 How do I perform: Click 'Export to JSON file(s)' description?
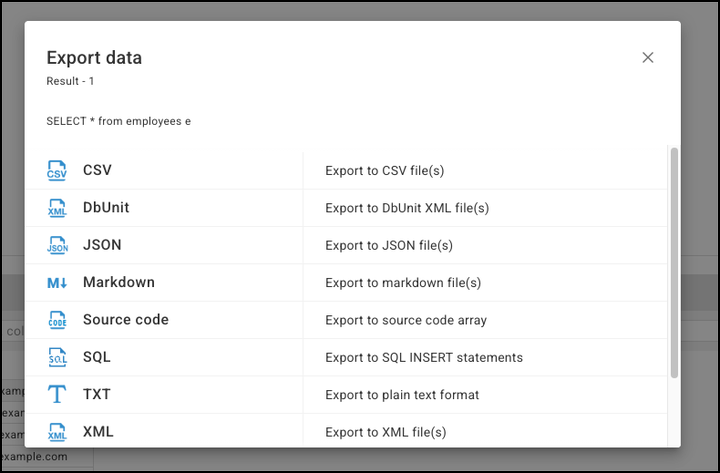(x=389, y=246)
